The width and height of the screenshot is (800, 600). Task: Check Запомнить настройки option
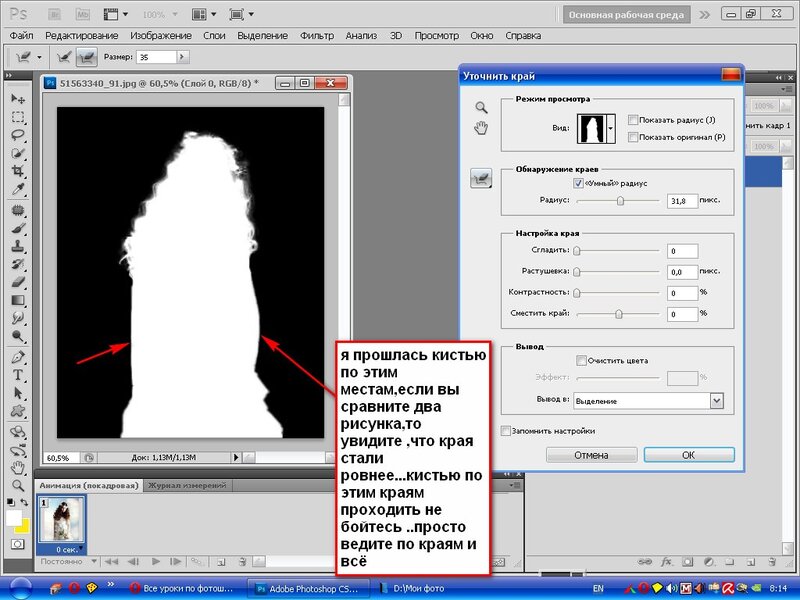click(x=505, y=431)
